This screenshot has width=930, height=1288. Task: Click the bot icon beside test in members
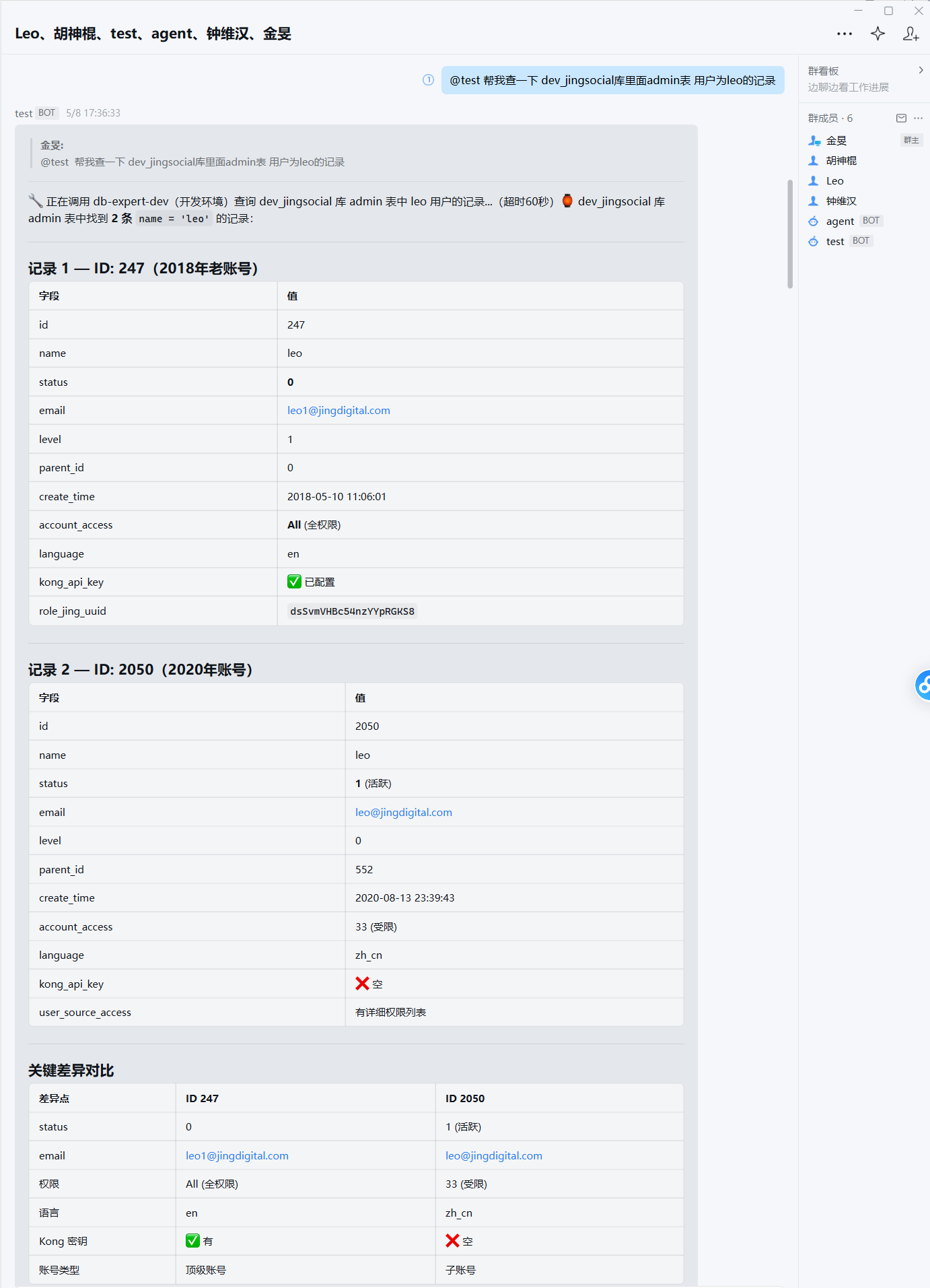click(814, 241)
